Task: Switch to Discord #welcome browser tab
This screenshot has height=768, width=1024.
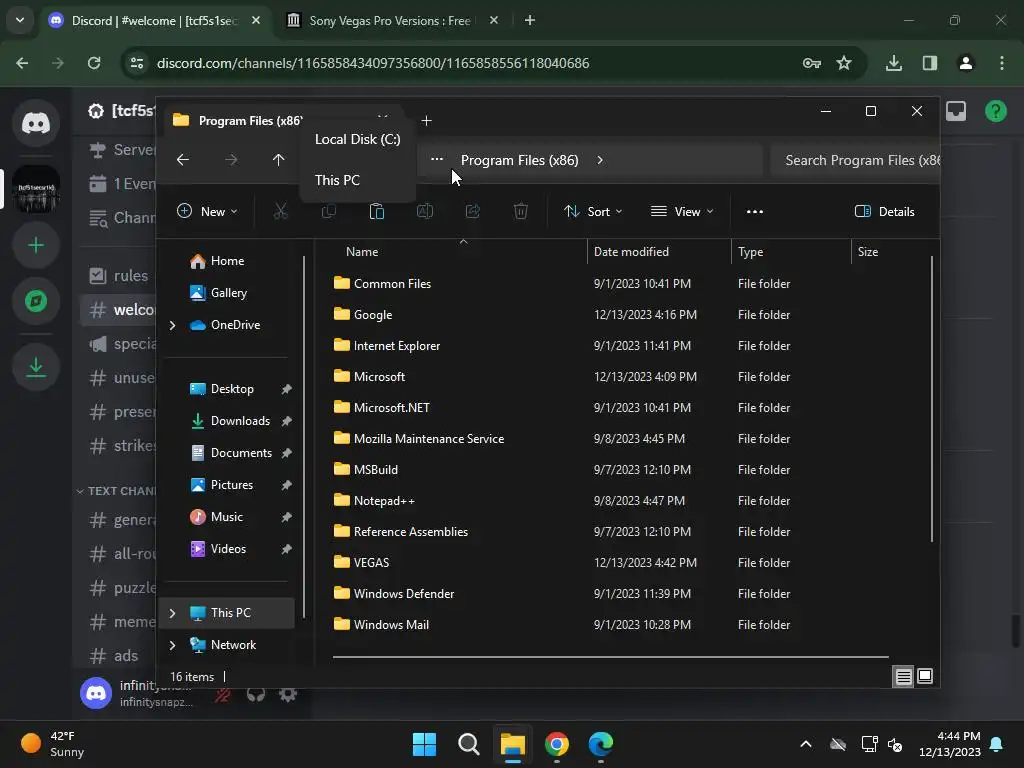Action: [x=155, y=21]
